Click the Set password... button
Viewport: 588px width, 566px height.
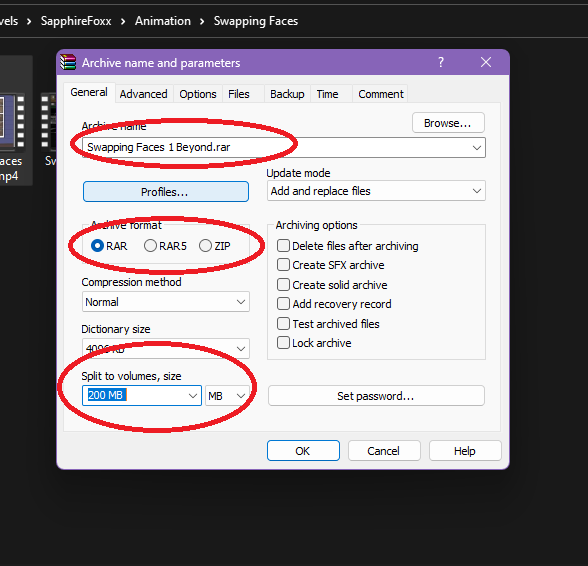pyautogui.click(x=376, y=396)
